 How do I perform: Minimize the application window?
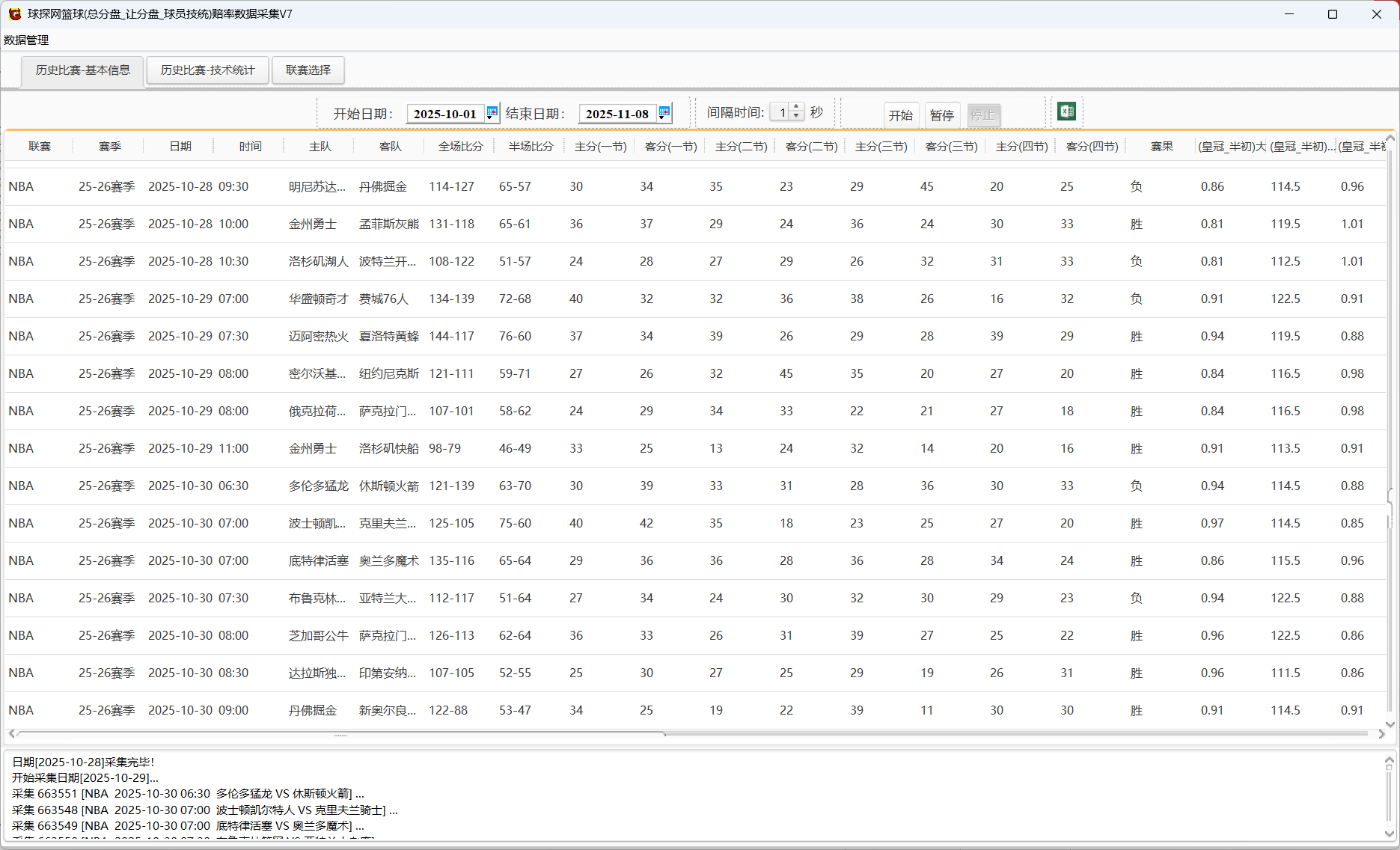1289,14
